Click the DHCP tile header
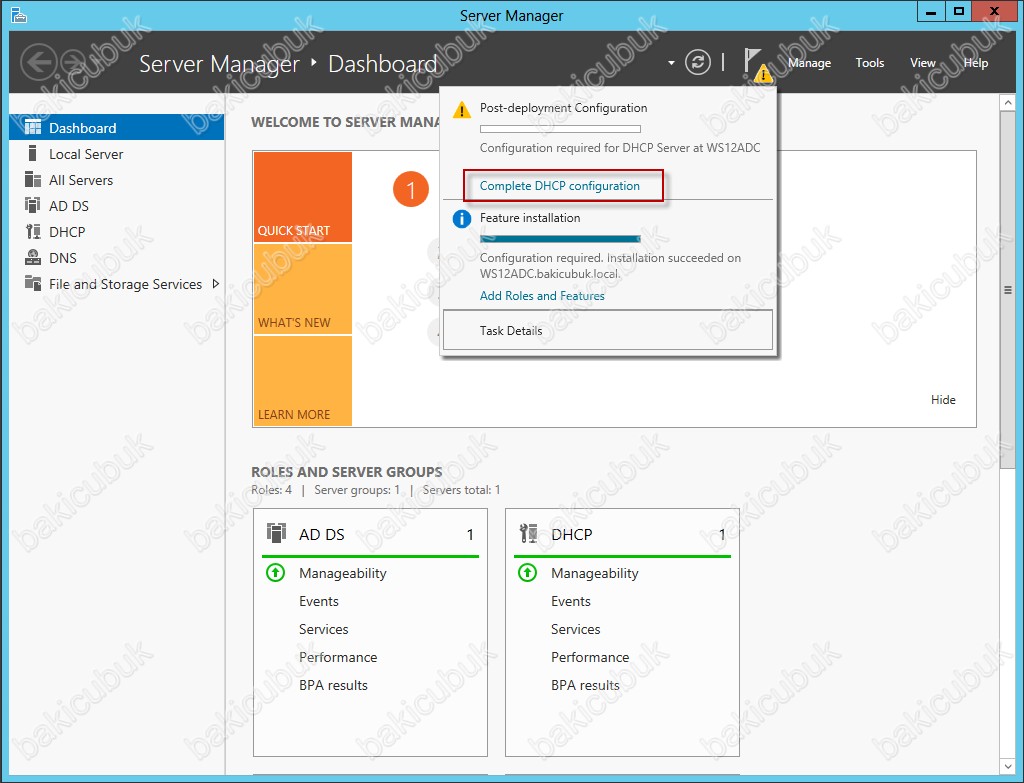 (622, 534)
